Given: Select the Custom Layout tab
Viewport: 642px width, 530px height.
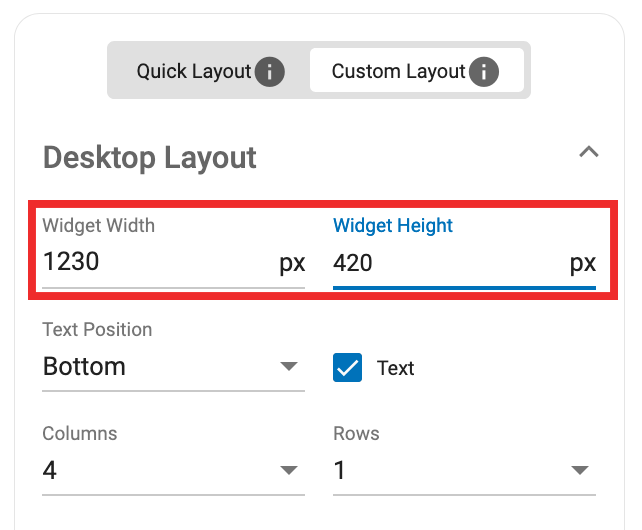Looking at the screenshot, I should 398,72.
